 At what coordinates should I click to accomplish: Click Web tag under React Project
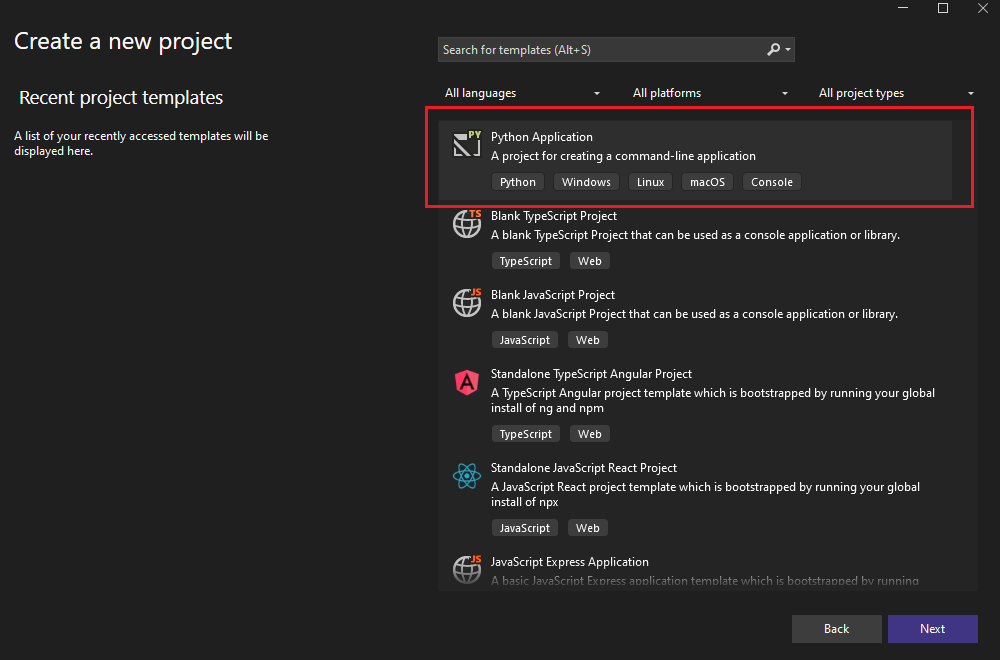coord(587,528)
